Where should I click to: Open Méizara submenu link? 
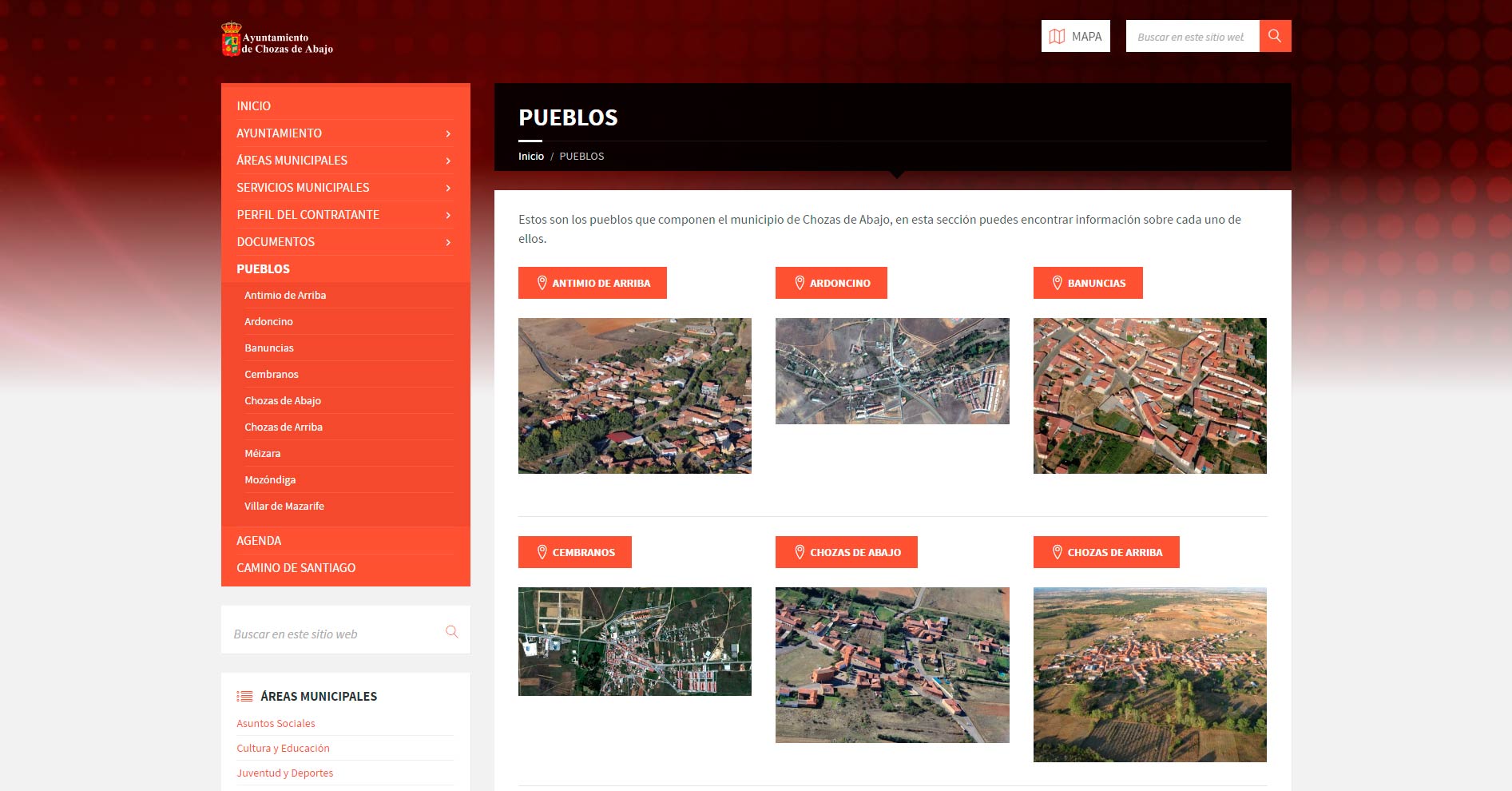262,453
